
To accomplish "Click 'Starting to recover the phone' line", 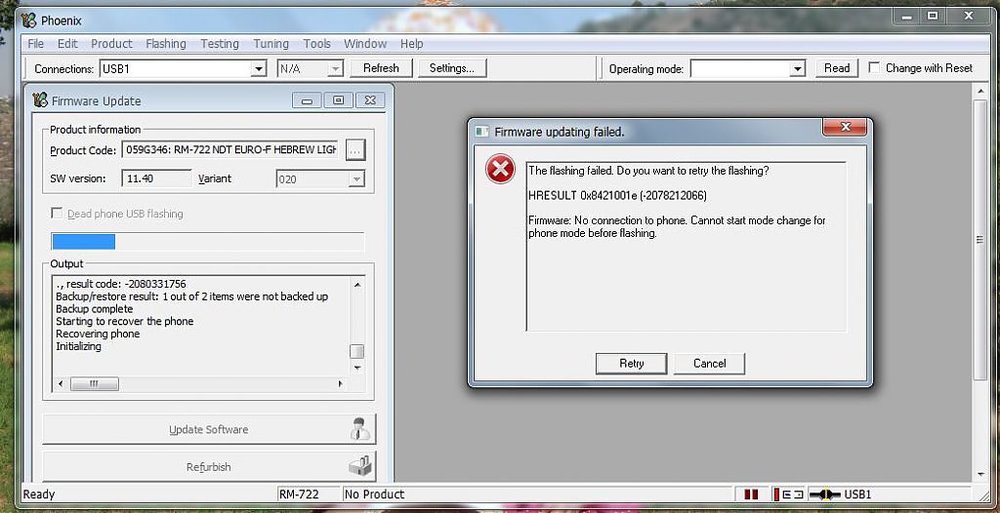I will [x=124, y=322].
